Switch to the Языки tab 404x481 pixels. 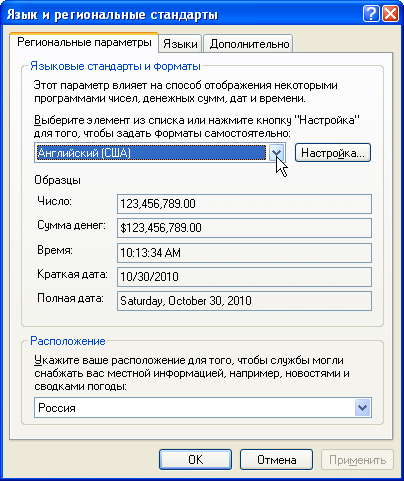(180, 44)
